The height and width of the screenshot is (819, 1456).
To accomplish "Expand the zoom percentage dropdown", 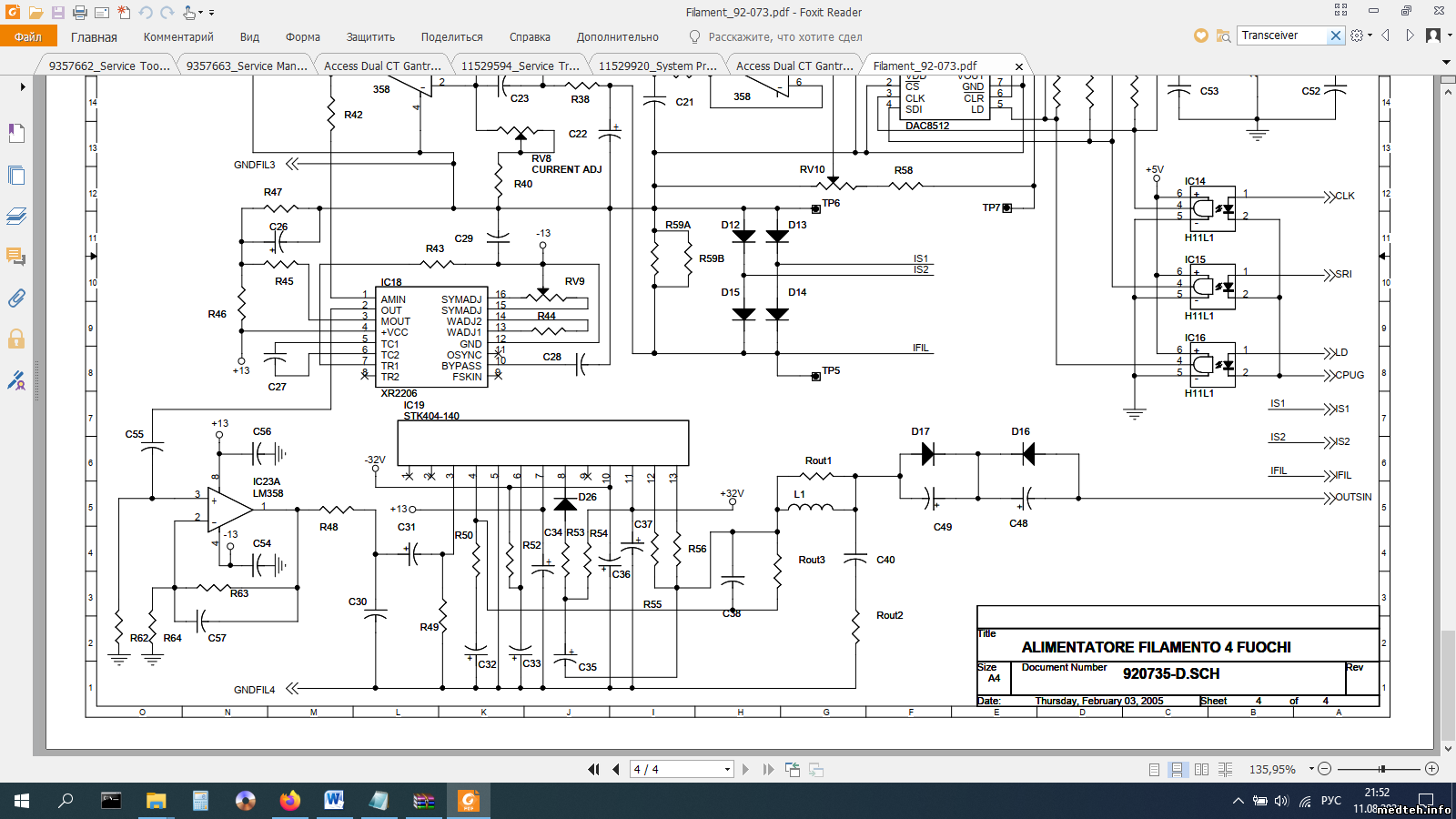I will click(1311, 769).
